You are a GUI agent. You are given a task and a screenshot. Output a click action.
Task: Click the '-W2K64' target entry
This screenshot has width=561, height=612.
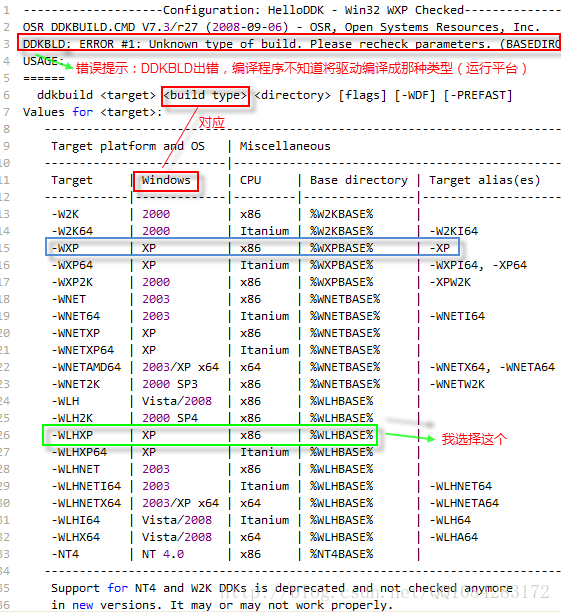tap(72, 231)
